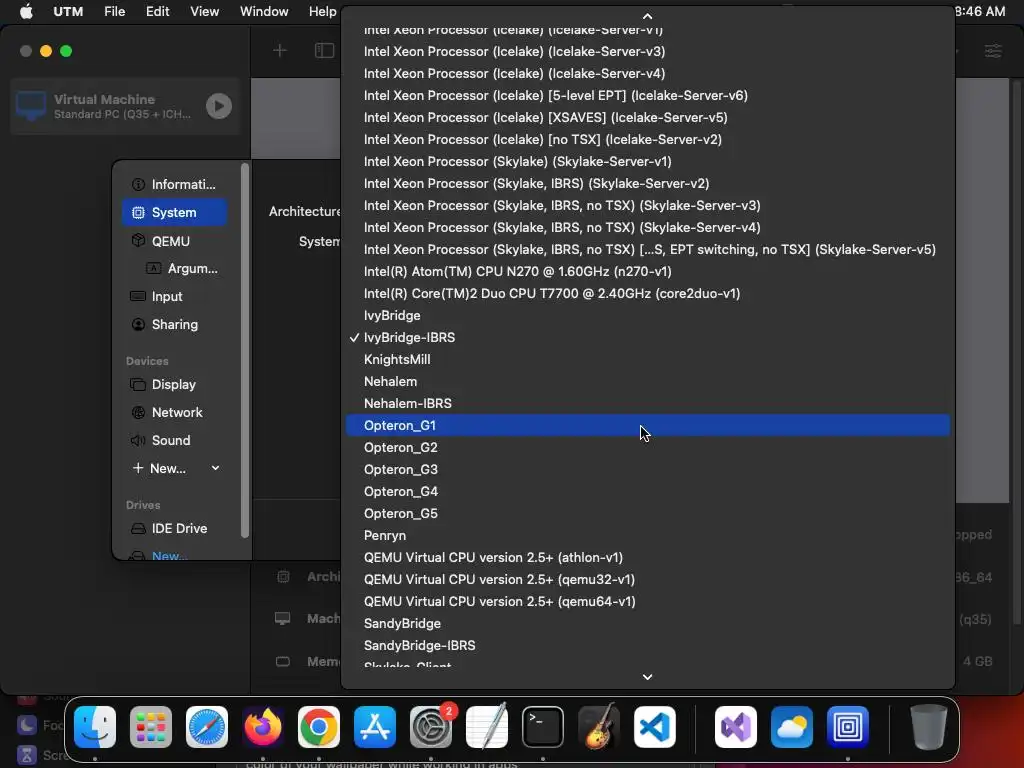This screenshot has width=1024, height=768.
Task: Choose Opteron_G4 CPU option
Action: click(647, 492)
